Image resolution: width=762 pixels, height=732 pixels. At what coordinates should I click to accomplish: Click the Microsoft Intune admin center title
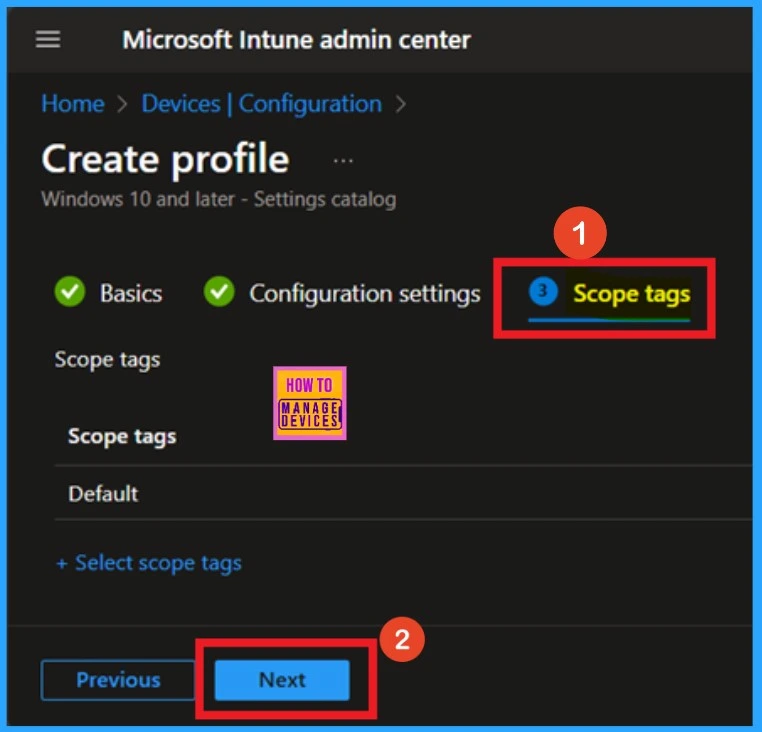point(296,40)
